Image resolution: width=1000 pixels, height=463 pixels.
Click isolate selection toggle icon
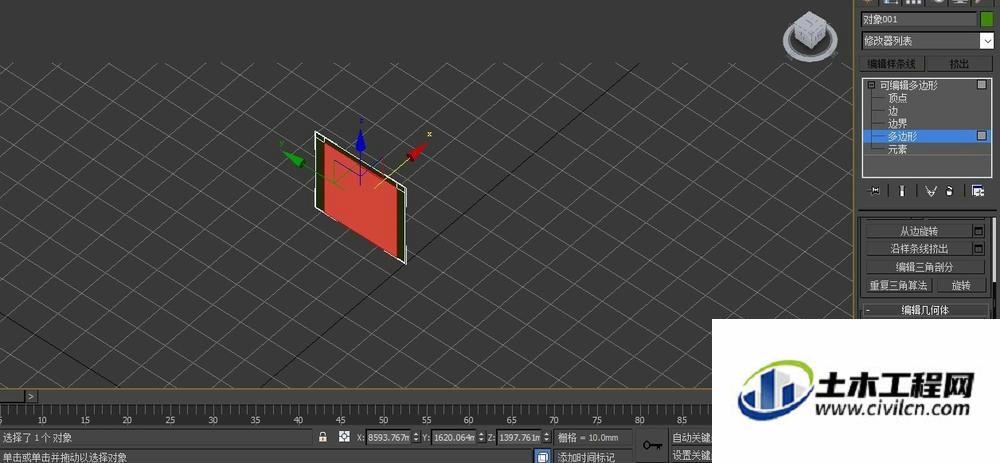[x=543, y=457]
